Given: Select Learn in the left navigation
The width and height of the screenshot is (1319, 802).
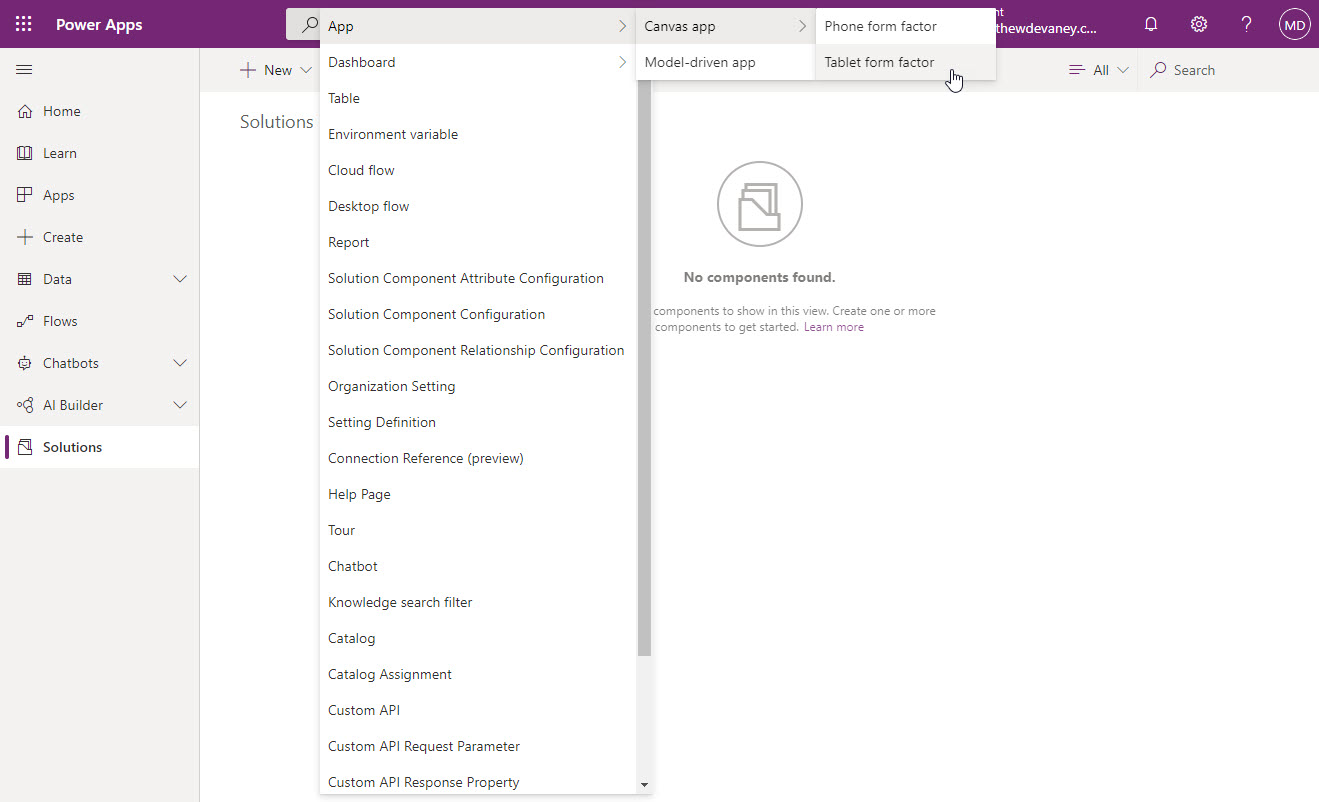Looking at the screenshot, I should click(59, 152).
